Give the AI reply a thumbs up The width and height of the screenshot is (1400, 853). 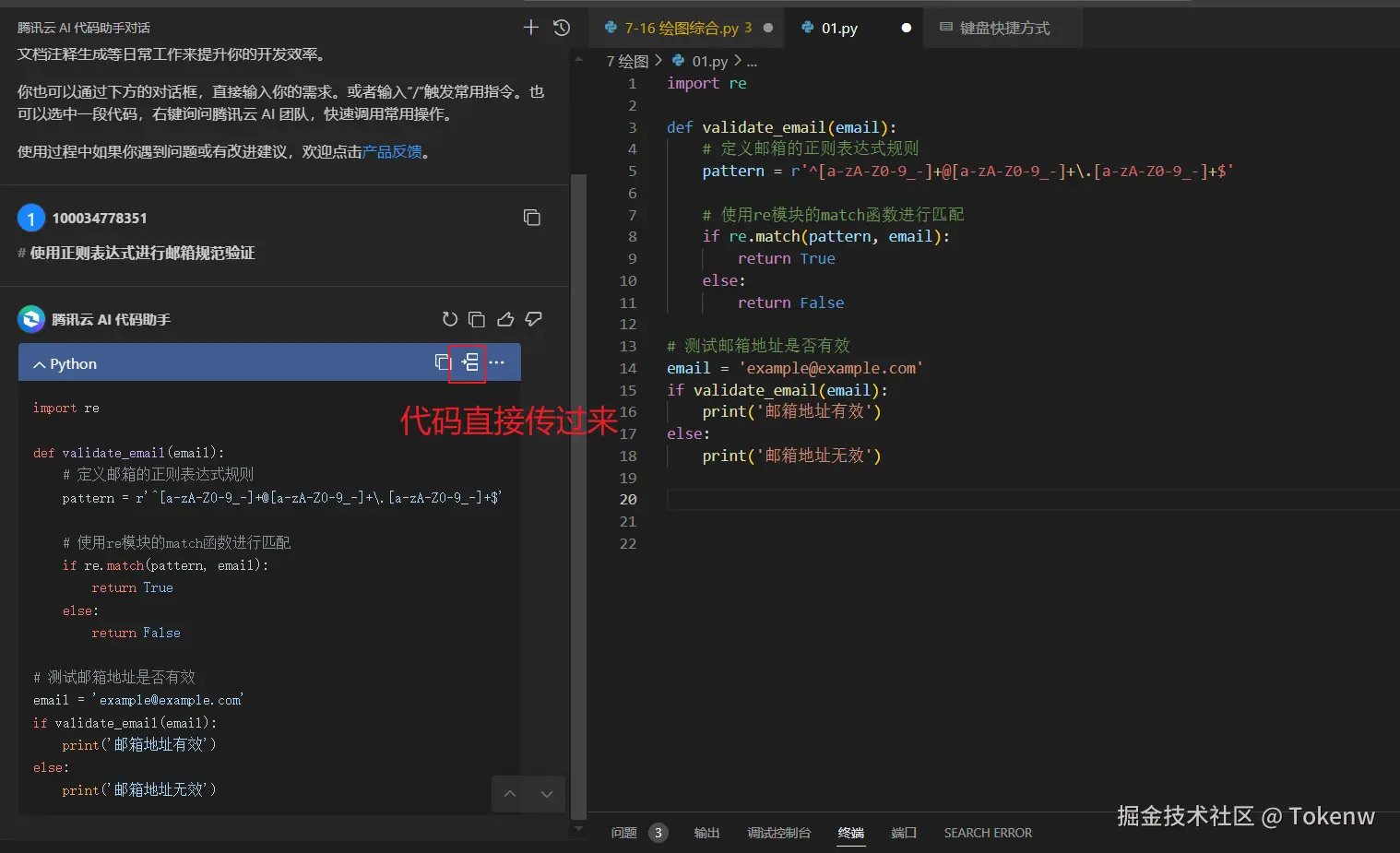point(505,319)
